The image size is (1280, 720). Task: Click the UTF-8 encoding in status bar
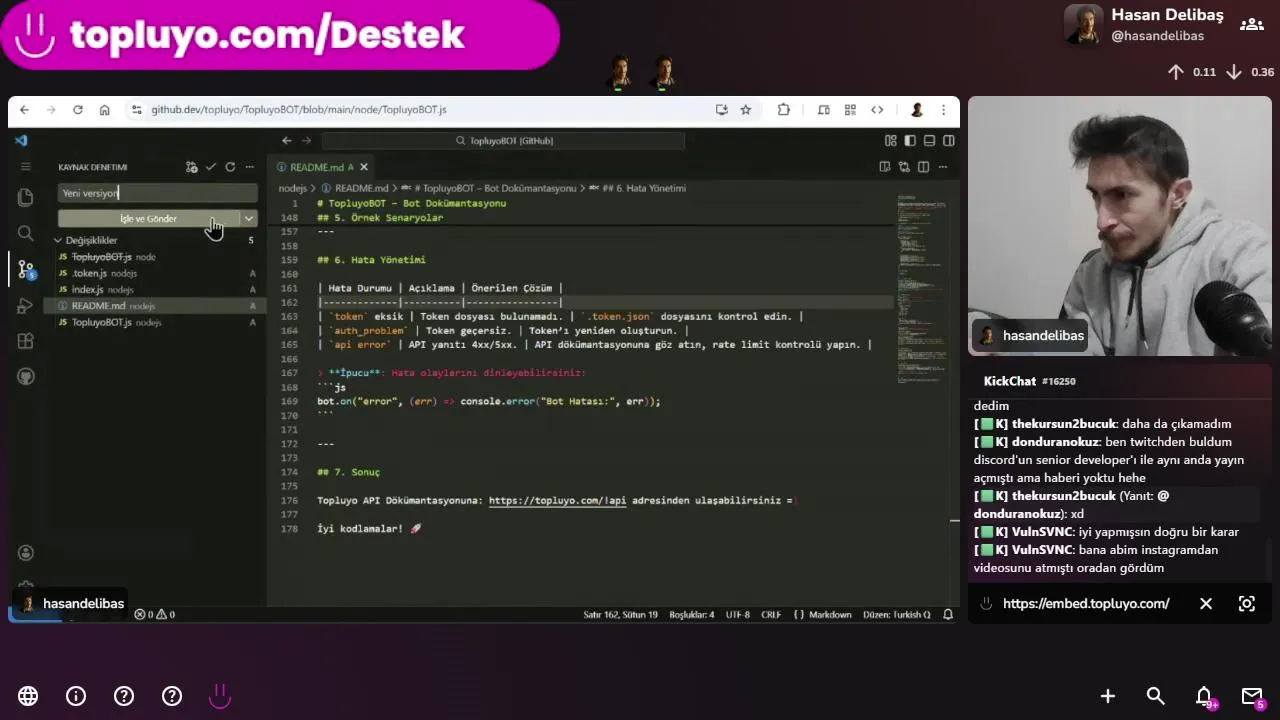(737, 614)
